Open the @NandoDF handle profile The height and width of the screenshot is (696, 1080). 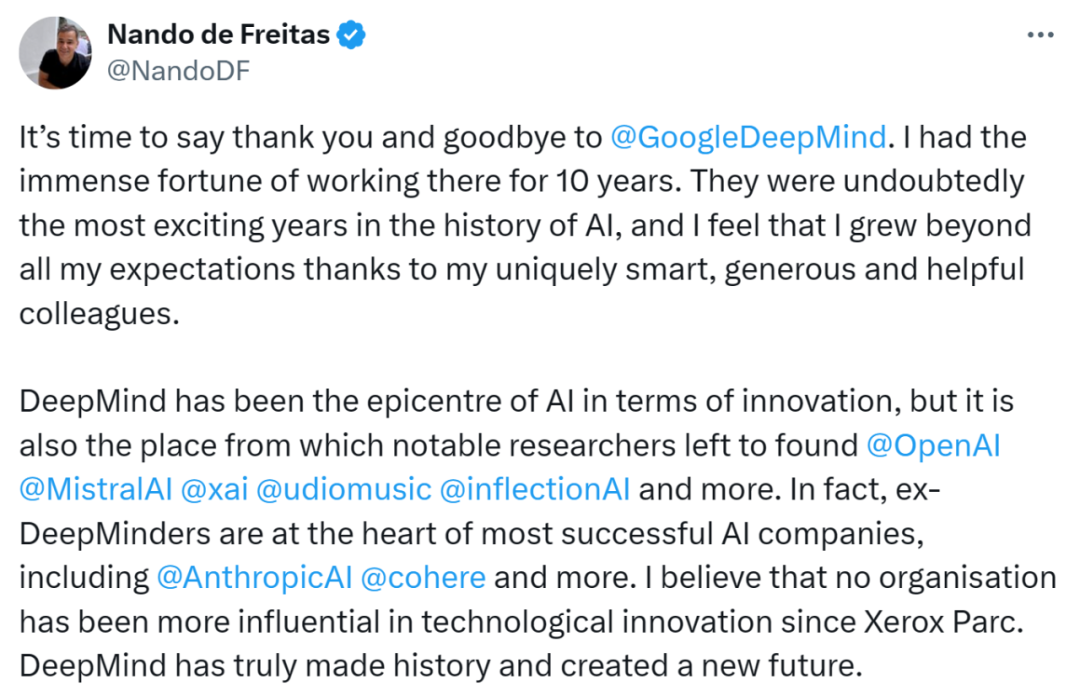point(178,70)
